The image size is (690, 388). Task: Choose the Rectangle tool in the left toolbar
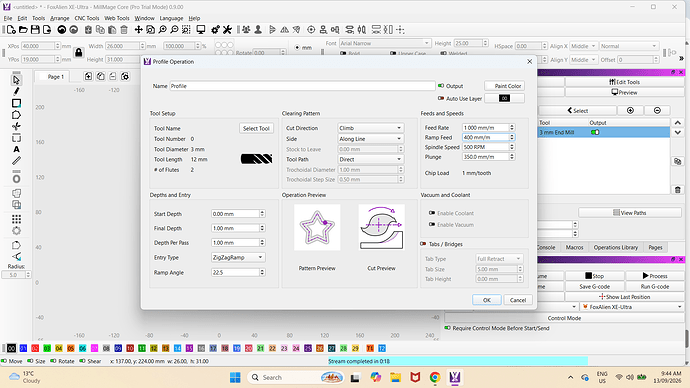point(16,103)
